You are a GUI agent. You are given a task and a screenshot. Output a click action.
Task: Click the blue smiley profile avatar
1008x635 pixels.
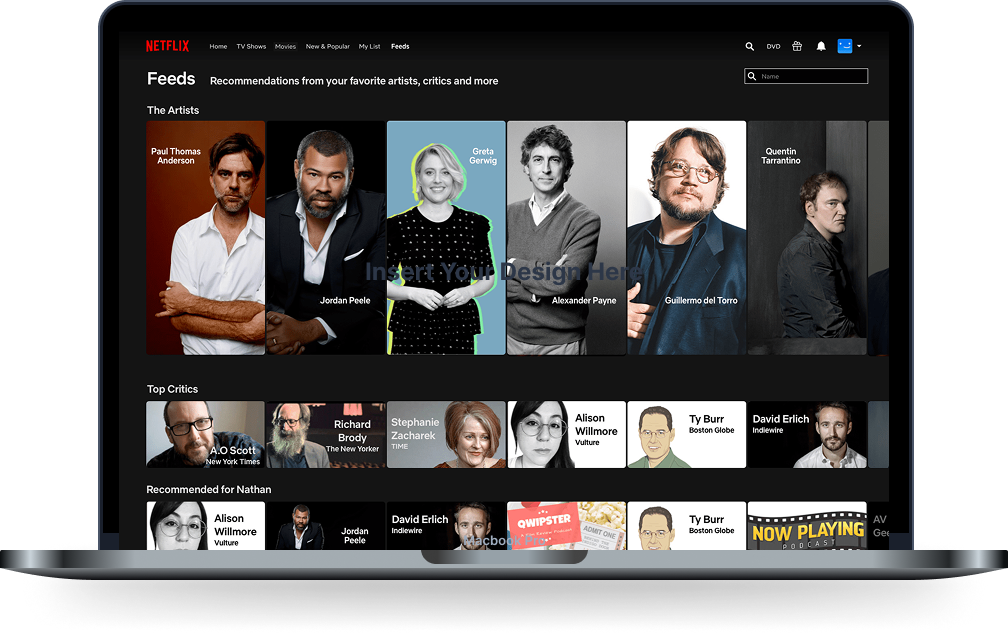coord(844,46)
